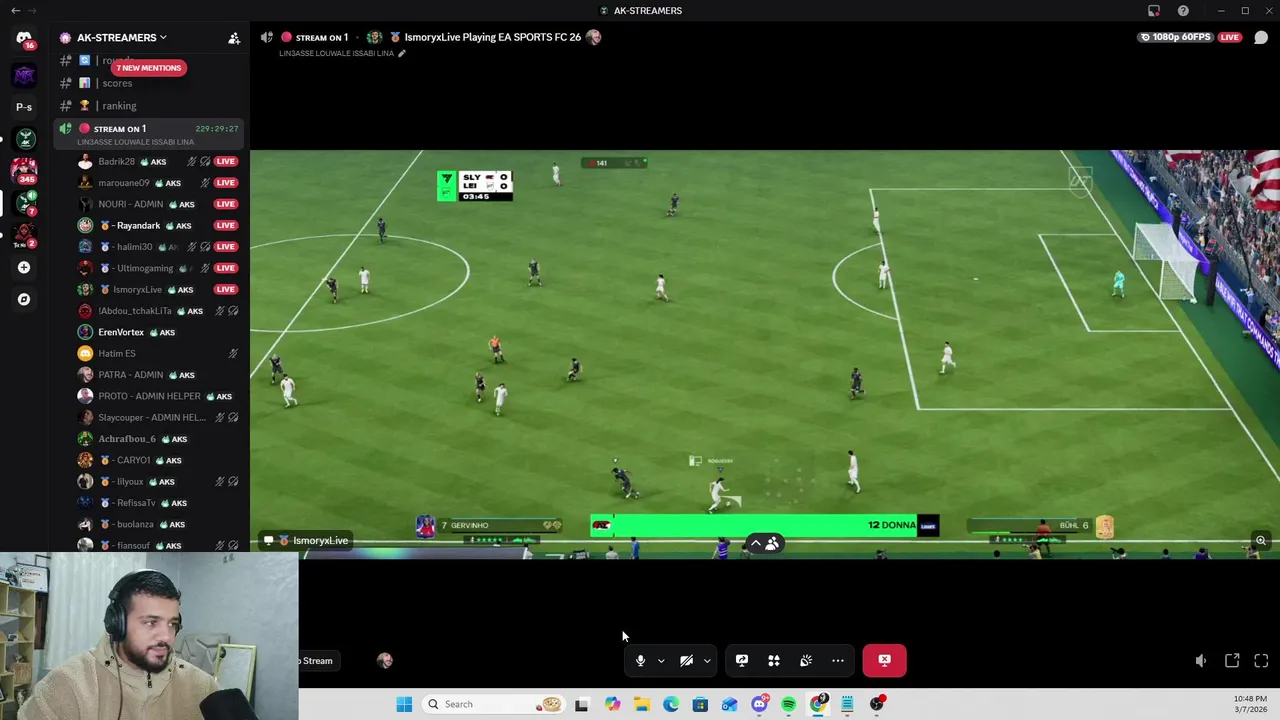Select RefissaTv user
Screen dimensions: 1280x720
click(x=158, y=503)
